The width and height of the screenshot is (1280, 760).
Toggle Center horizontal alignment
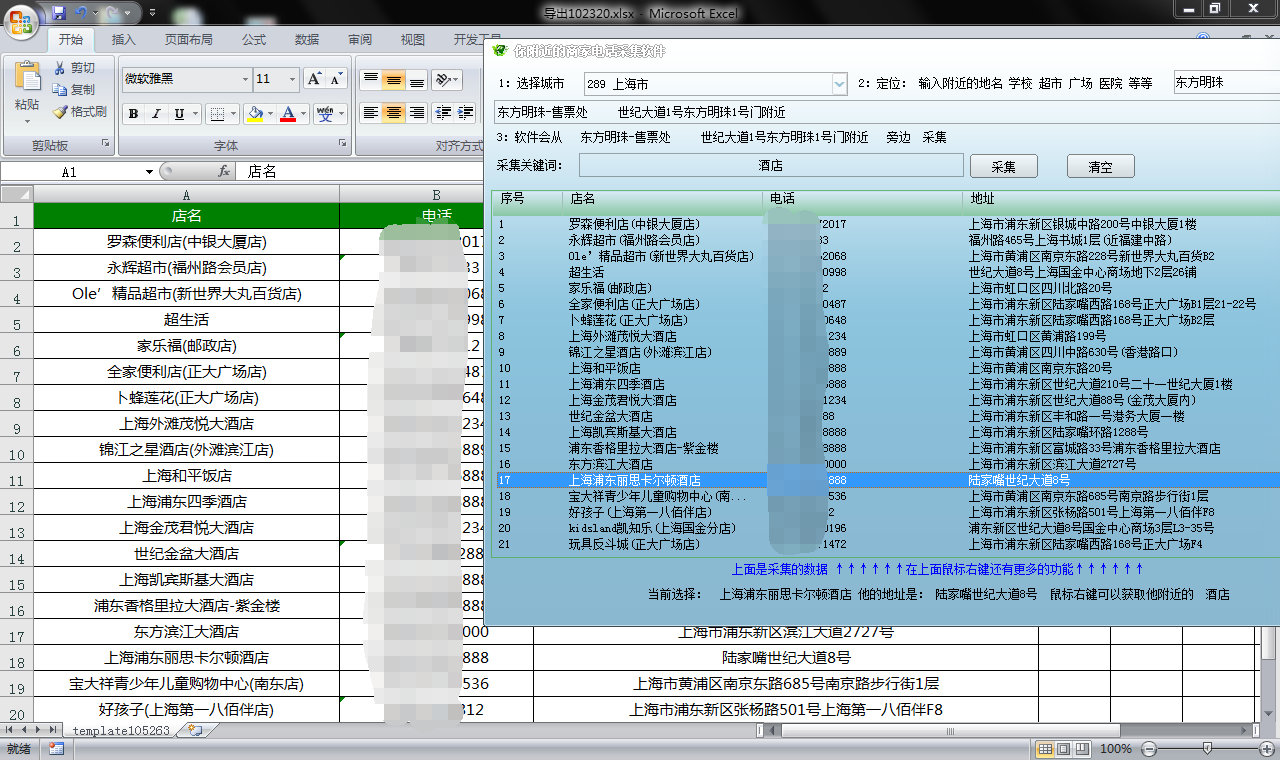394,113
